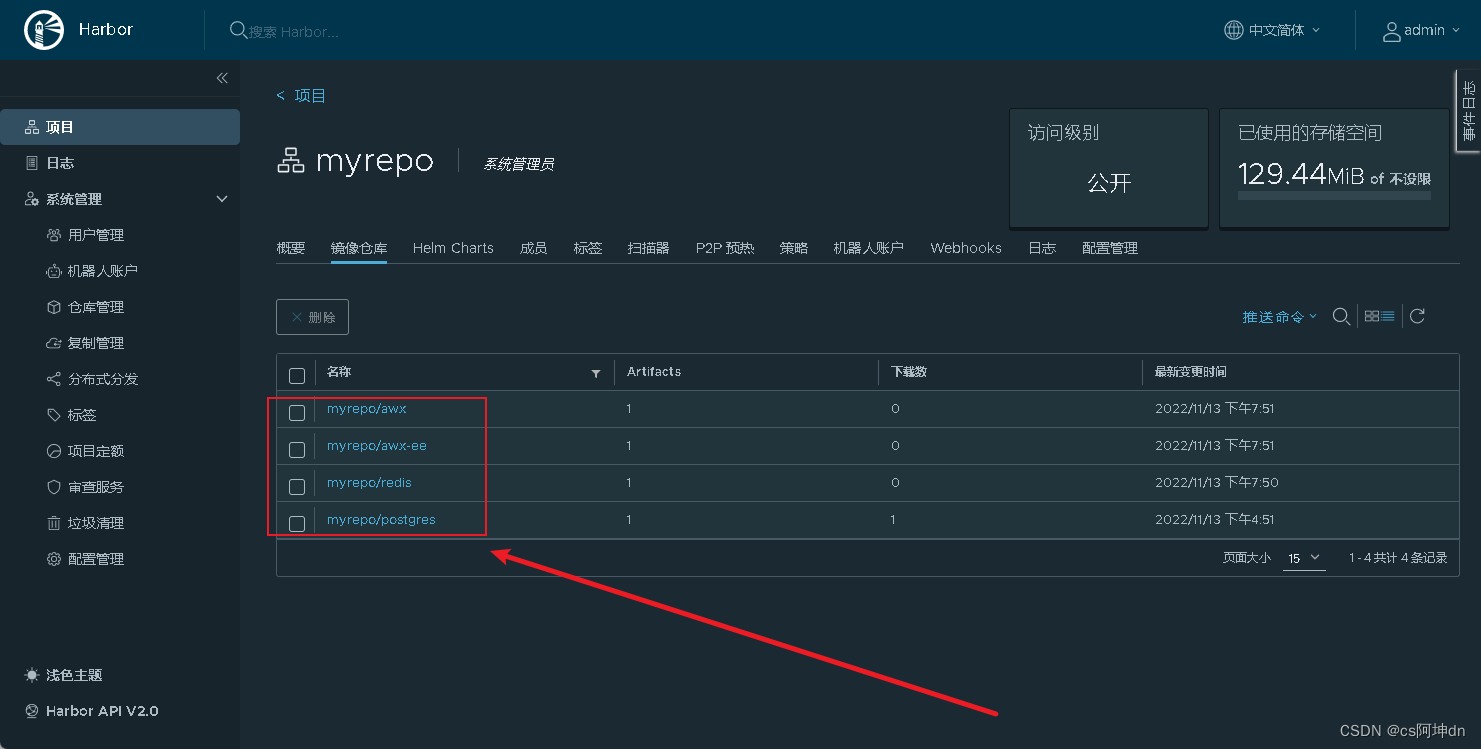This screenshot has height=749, width=1481.
Task: Click the 项目 projects icon in sidebar
Action: click(32, 127)
